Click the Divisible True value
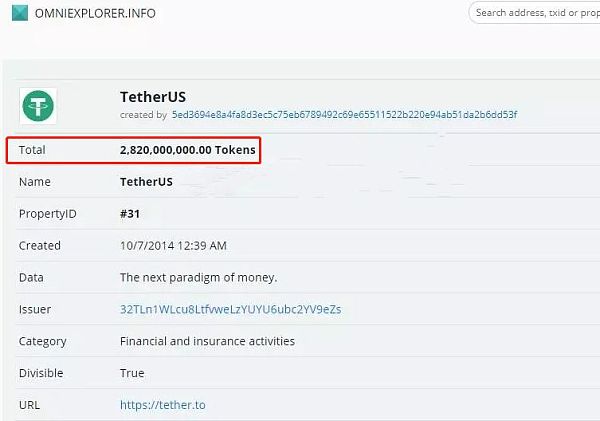The height and width of the screenshot is (421, 600). pos(132,373)
